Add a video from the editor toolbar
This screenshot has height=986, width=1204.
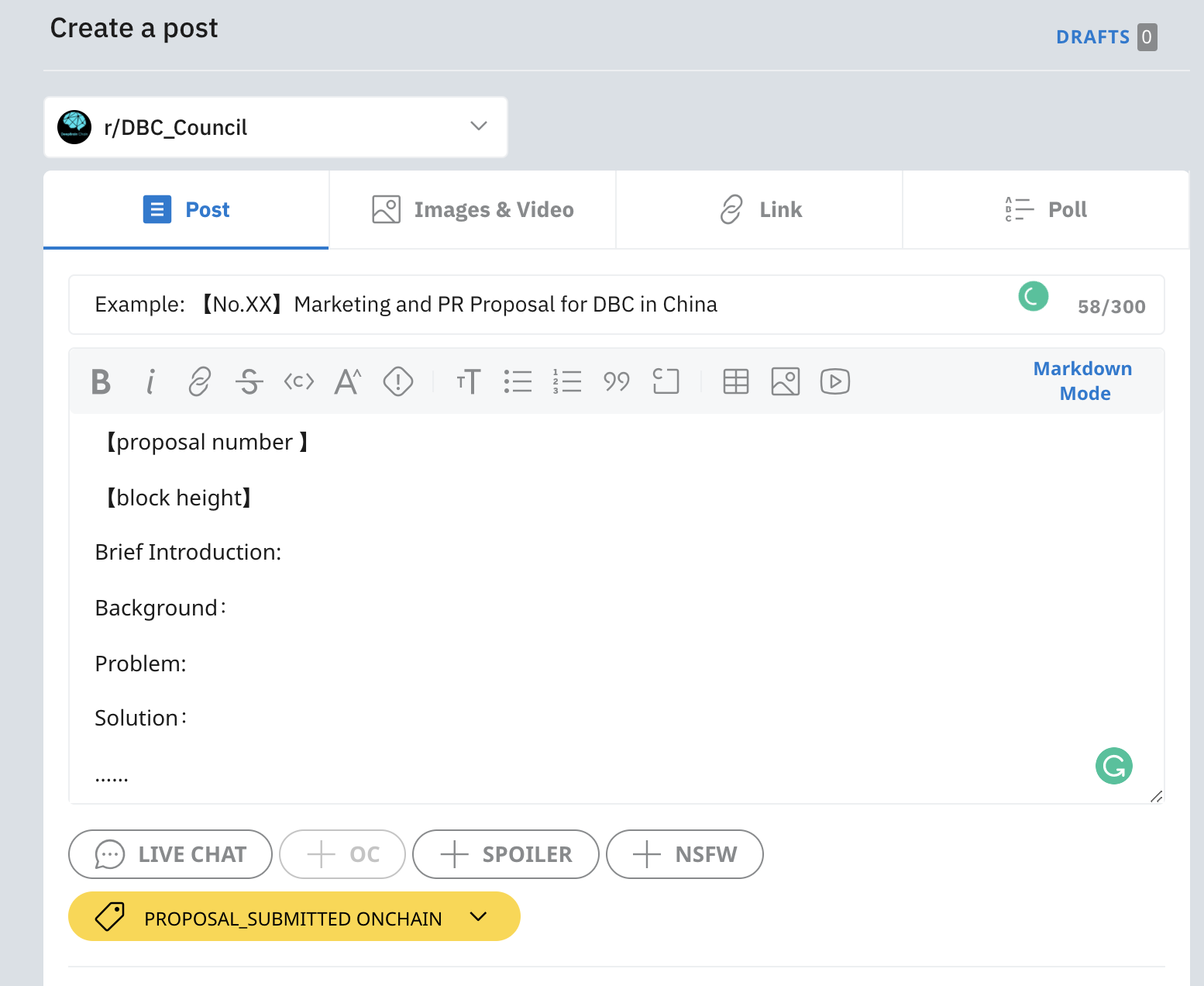click(835, 381)
